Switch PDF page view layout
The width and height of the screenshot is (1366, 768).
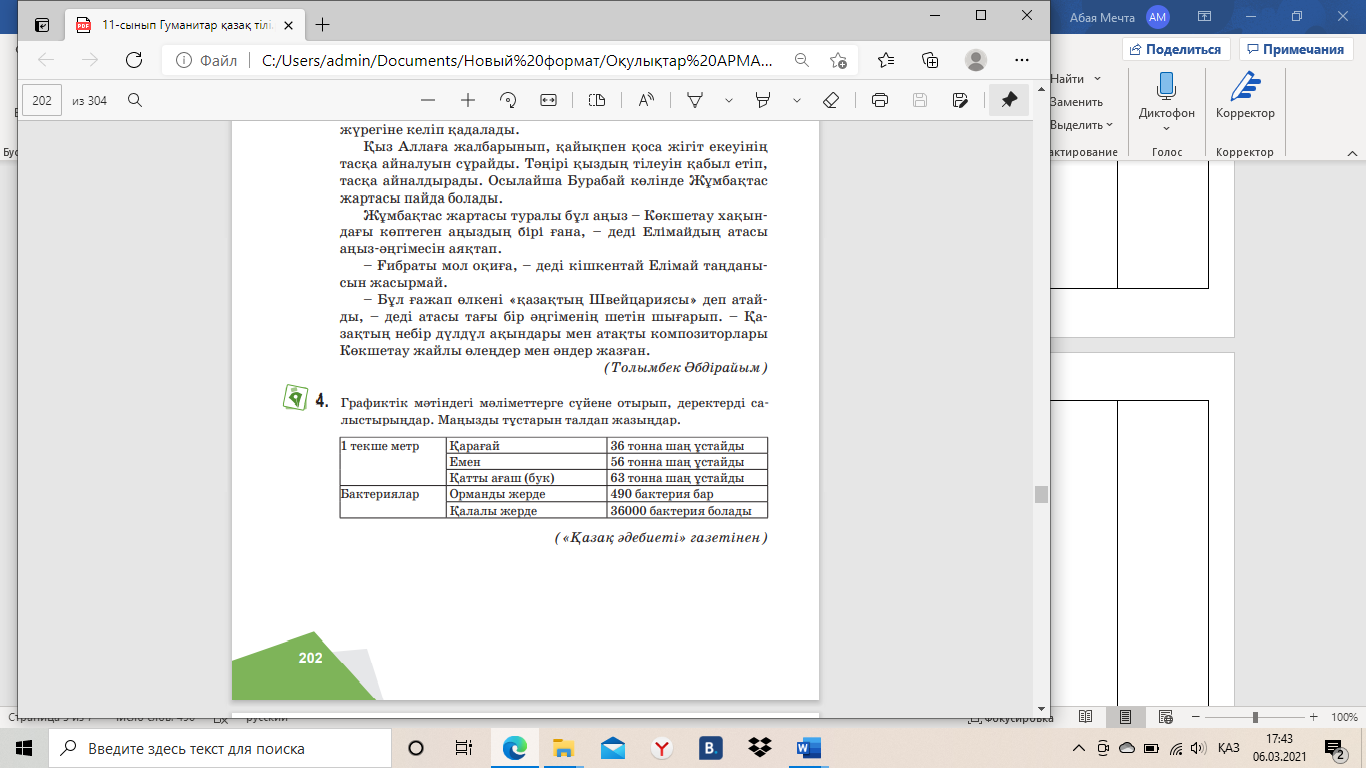coord(597,100)
